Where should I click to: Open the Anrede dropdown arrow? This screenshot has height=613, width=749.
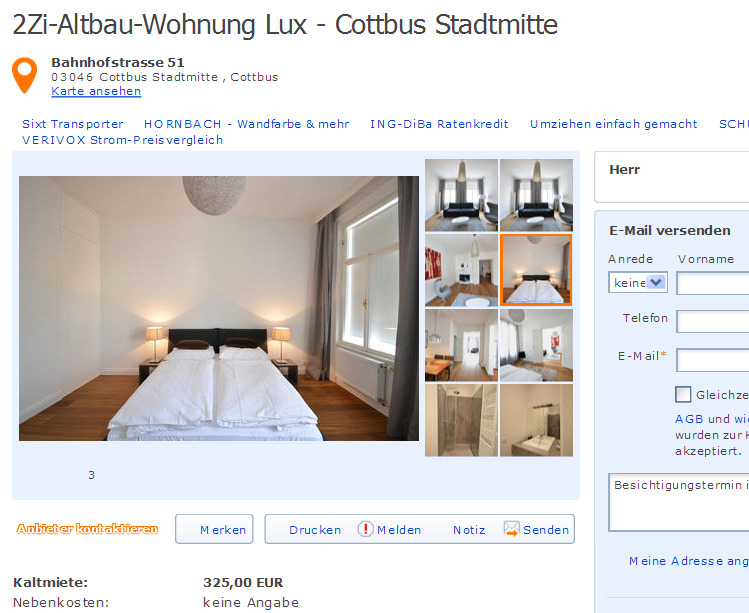656,282
